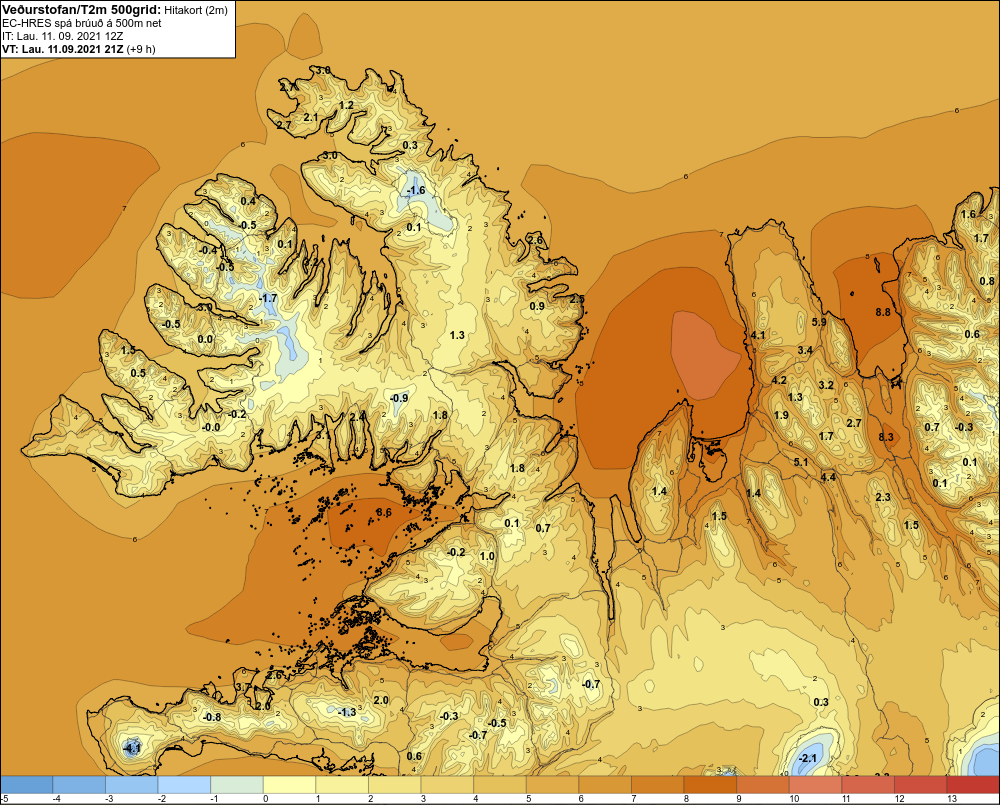Click the 1.2 temperature value
Image resolution: width=1000 pixels, height=805 pixels.
346,105
